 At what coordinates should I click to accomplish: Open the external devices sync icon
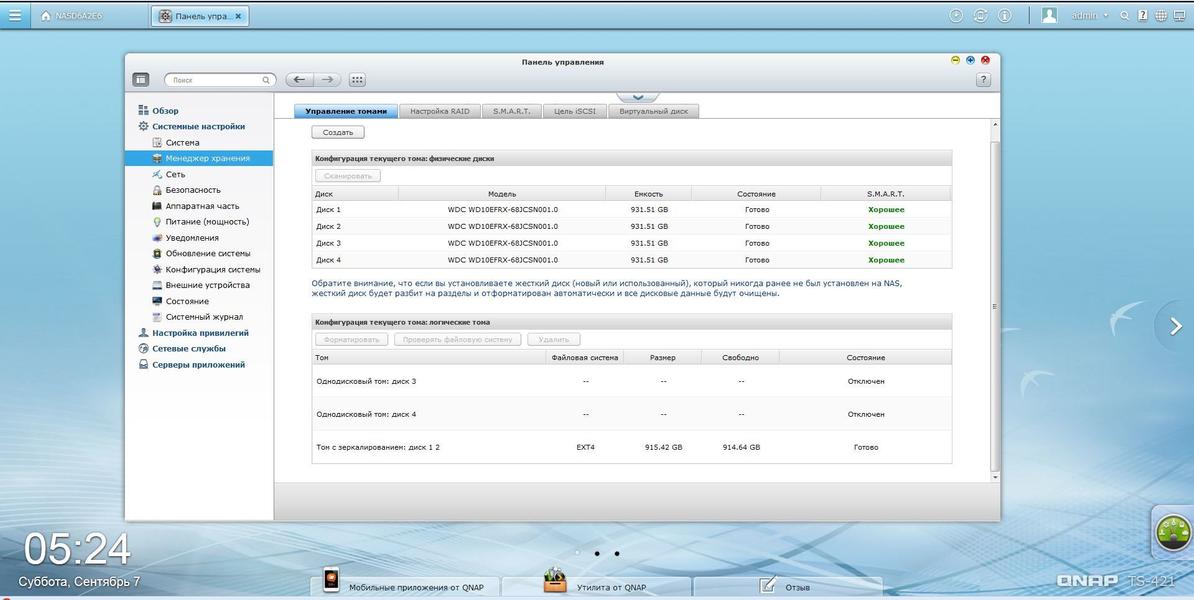pyautogui.click(x=980, y=15)
